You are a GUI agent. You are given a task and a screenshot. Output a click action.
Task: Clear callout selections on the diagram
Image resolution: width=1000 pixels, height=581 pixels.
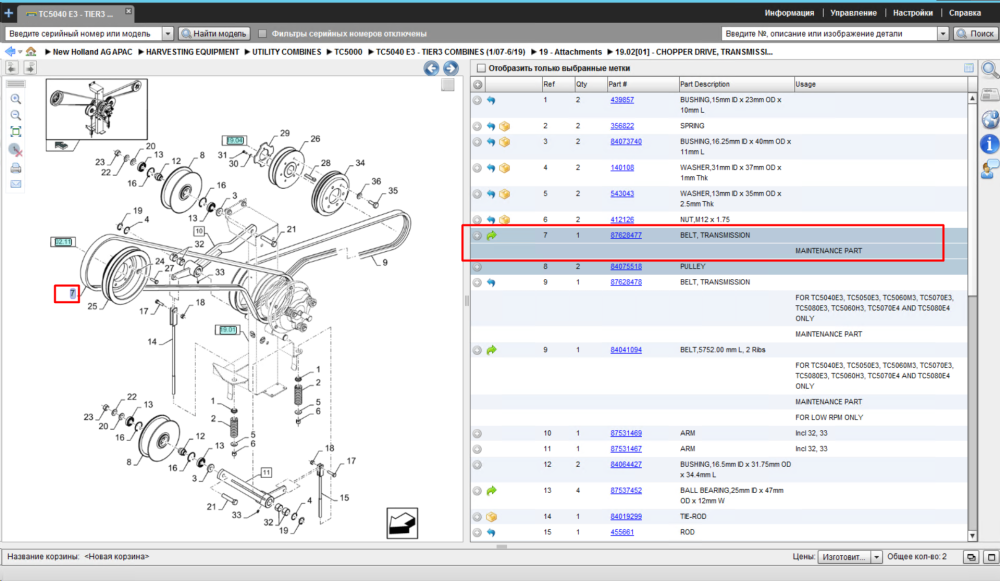tap(16, 151)
